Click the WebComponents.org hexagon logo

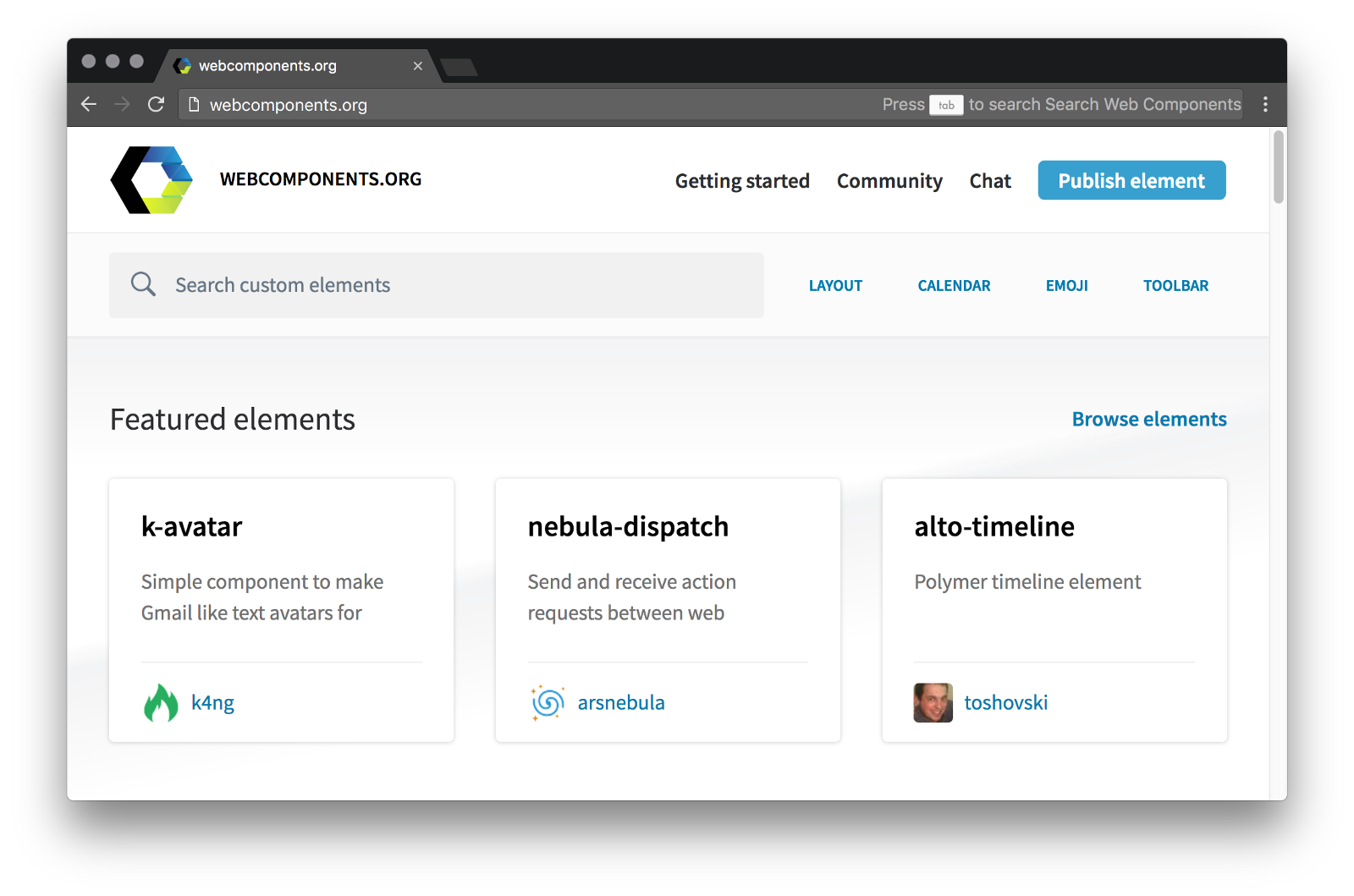point(152,180)
